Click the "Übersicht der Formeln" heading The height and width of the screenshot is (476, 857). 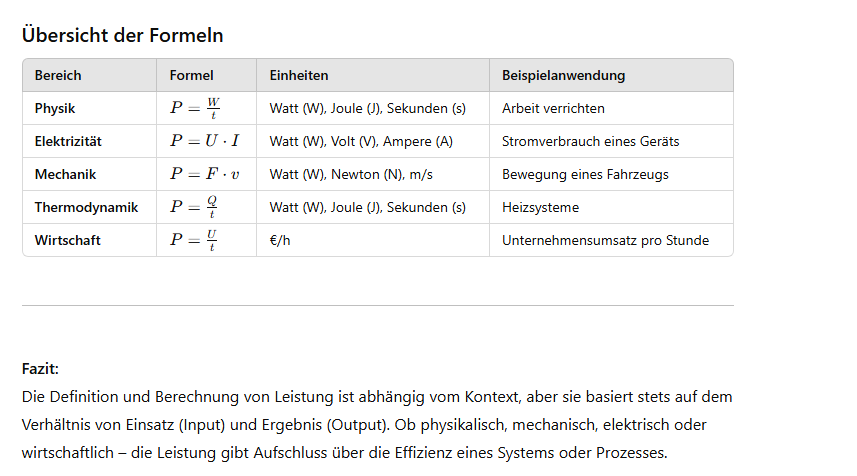(x=122, y=35)
